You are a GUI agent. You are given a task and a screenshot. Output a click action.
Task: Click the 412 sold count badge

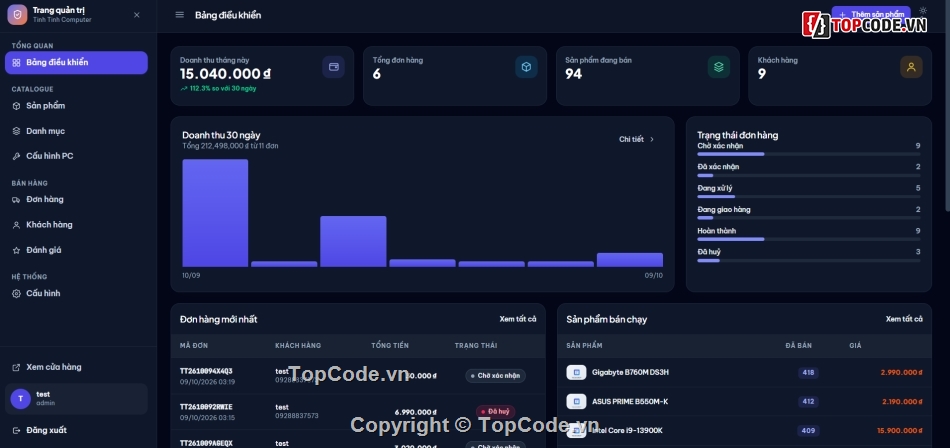[808, 401]
